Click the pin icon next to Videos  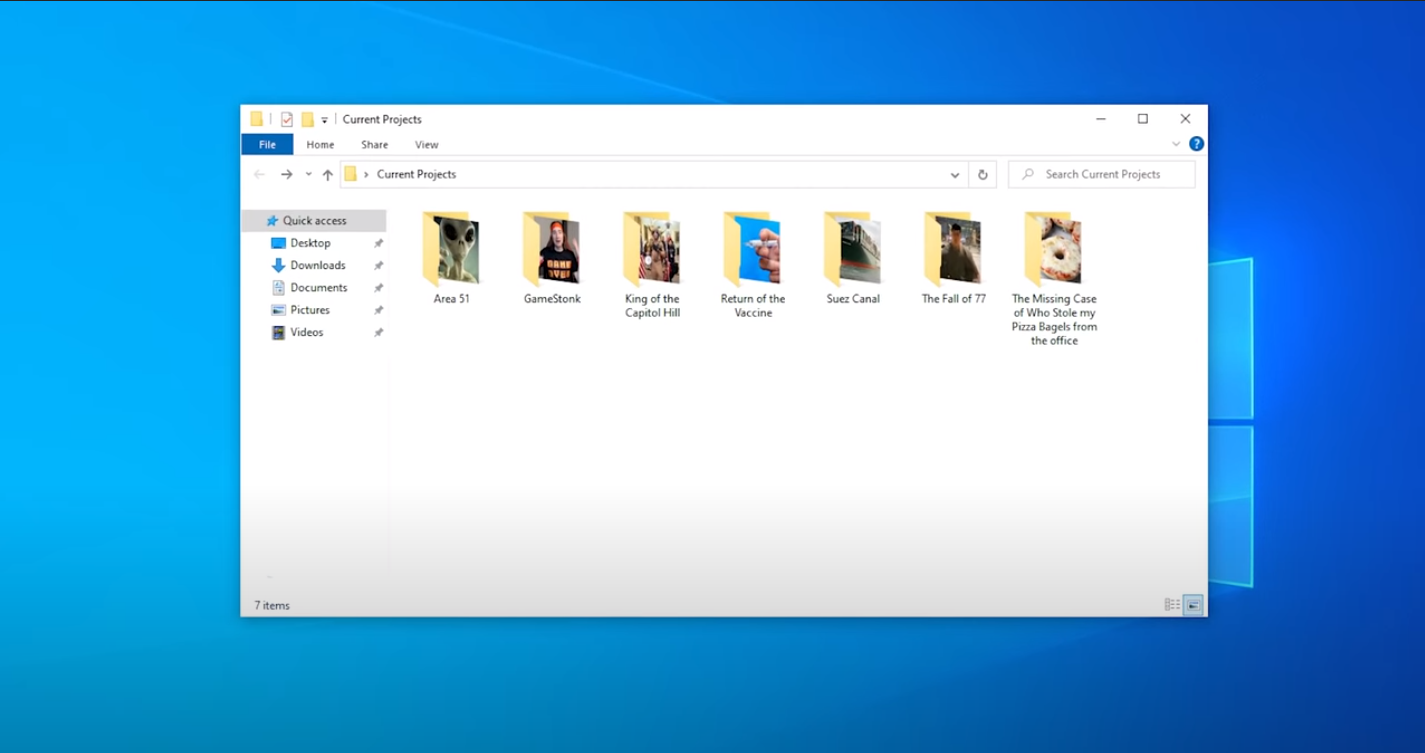coord(378,333)
